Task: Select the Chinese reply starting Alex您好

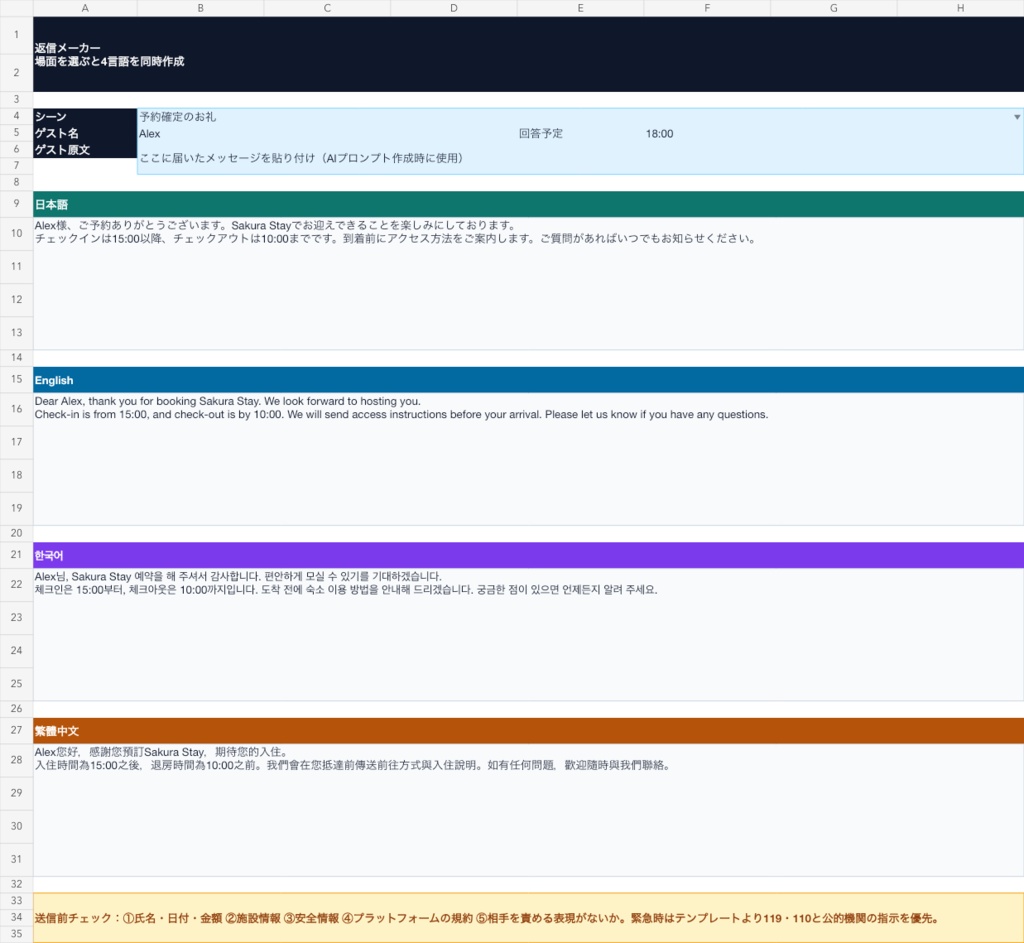Action: [528, 810]
